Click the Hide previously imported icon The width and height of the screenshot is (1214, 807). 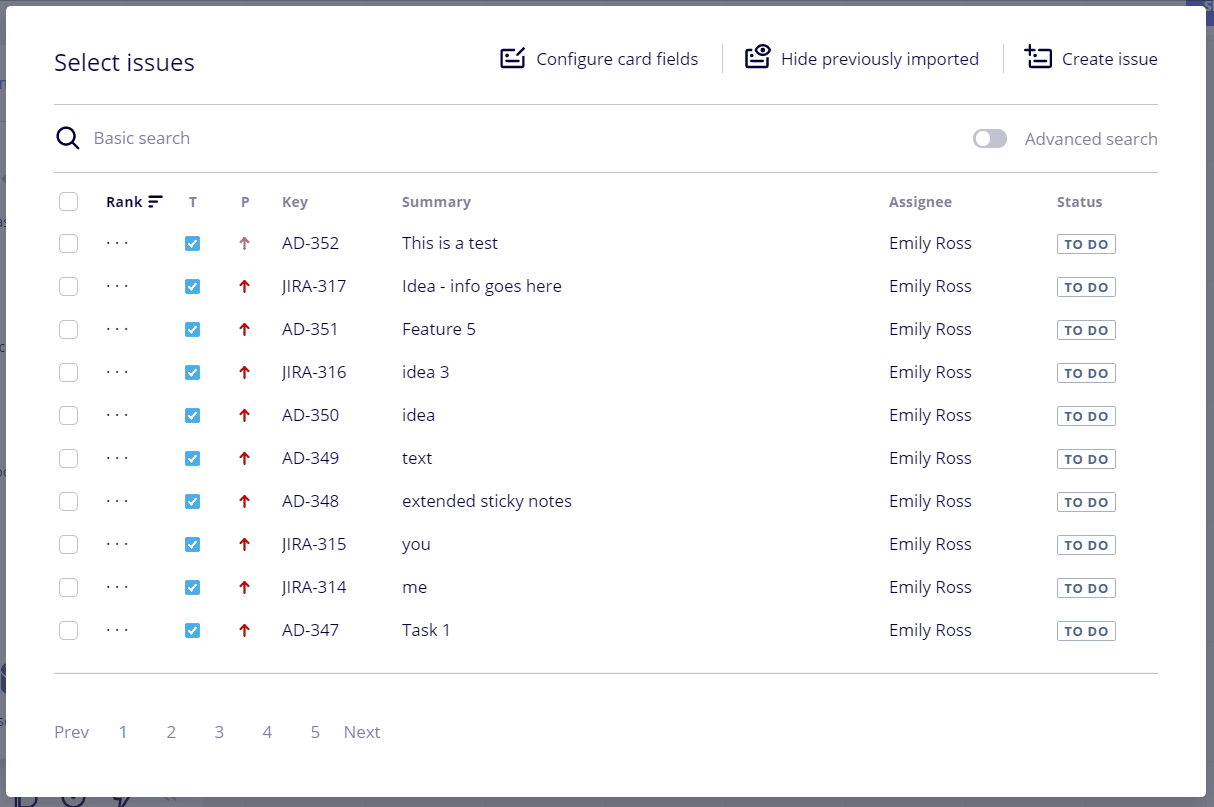coord(758,57)
